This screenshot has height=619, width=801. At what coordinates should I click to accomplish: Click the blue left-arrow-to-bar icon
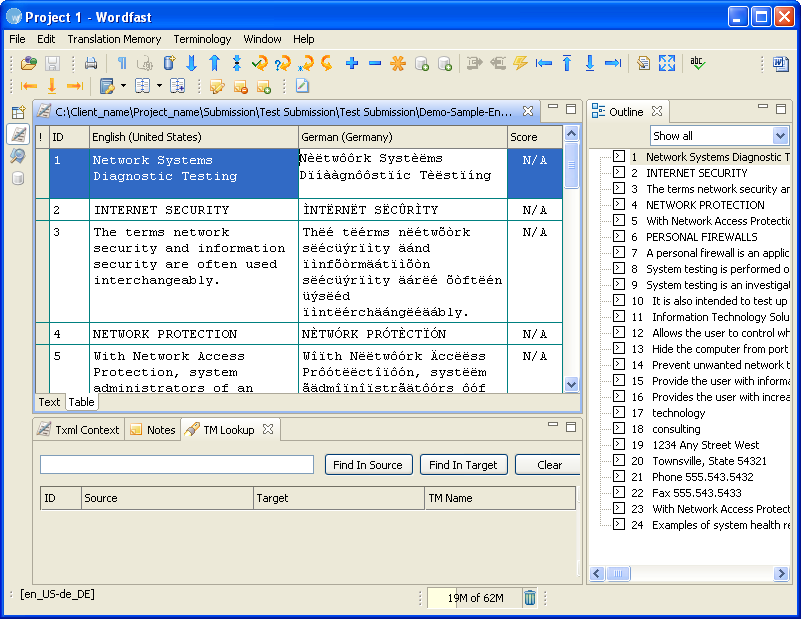click(544, 63)
